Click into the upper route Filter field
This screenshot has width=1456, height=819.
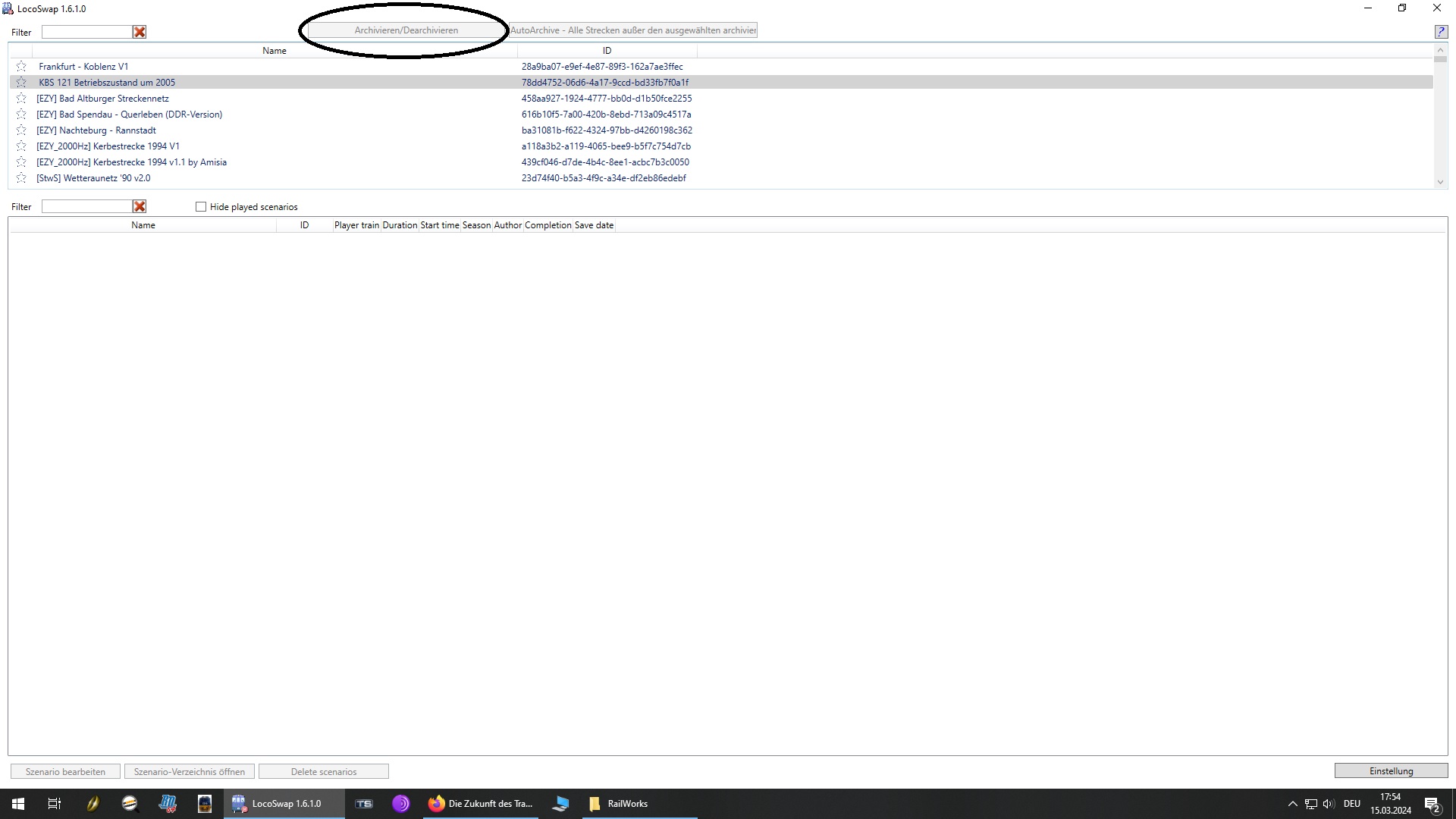click(86, 32)
